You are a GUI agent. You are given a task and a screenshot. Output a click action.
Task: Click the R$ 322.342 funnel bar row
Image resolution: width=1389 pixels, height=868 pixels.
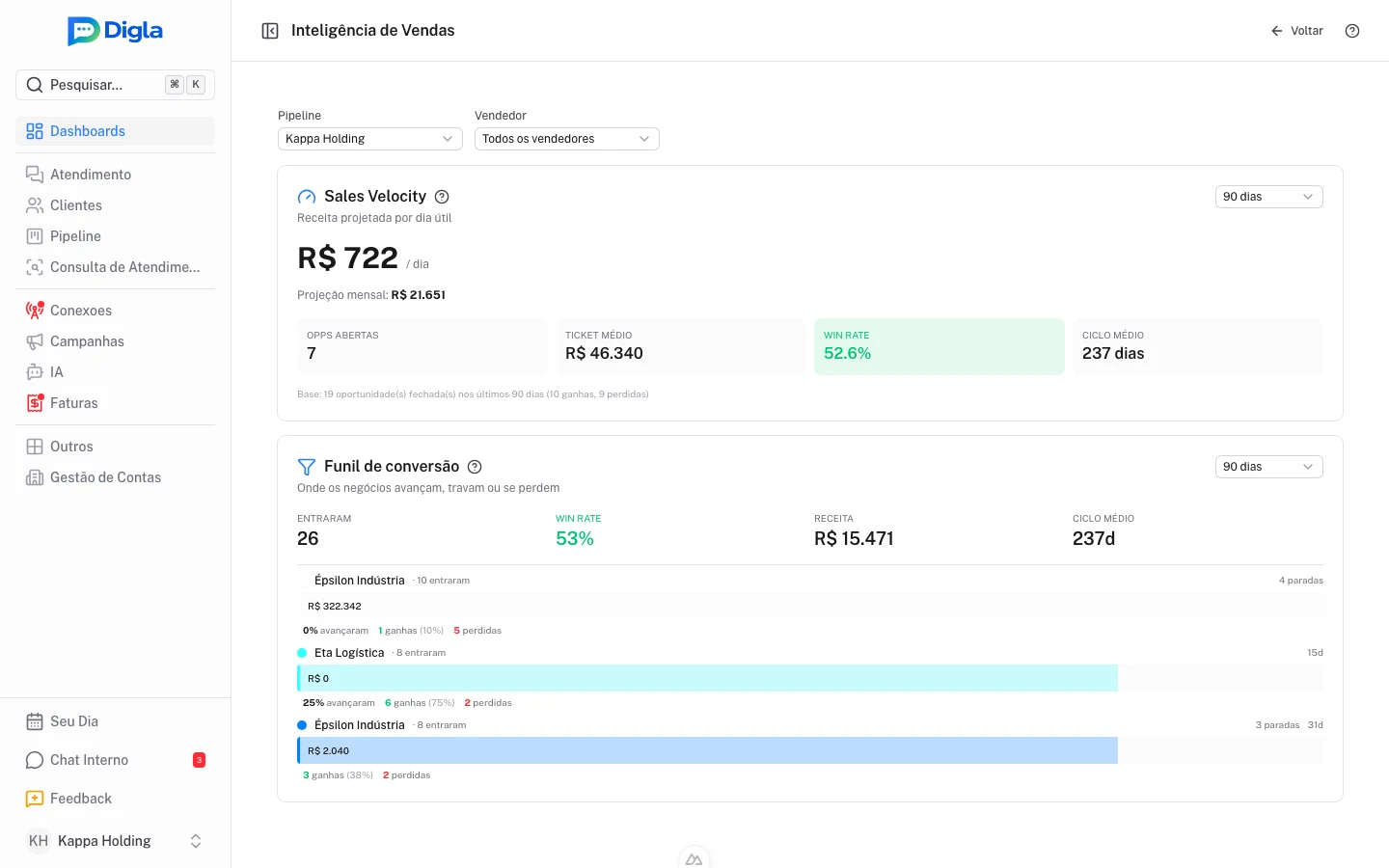(x=810, y=606)
